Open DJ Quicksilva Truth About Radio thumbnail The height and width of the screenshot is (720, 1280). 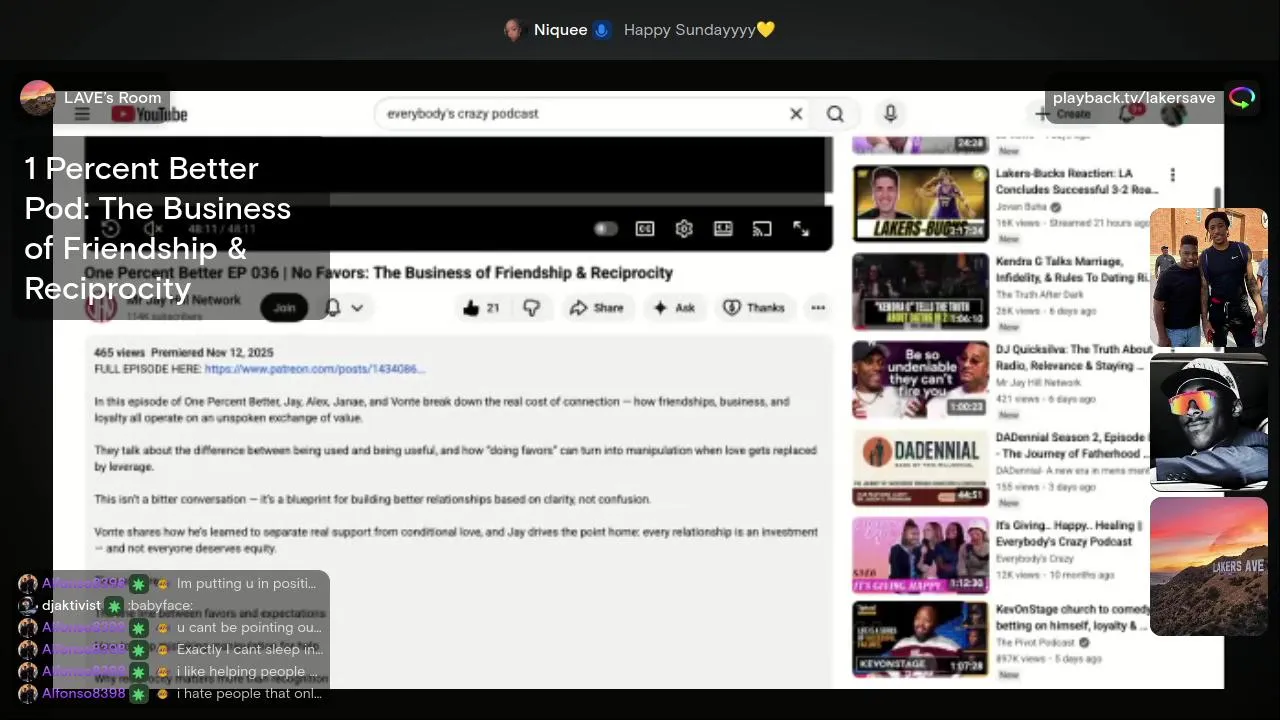pos(920,379)
